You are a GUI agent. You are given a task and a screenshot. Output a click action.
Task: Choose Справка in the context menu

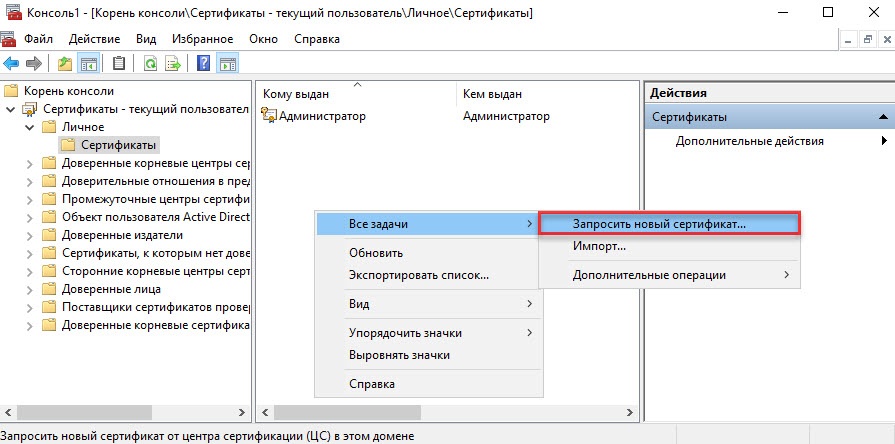[x=428, y=384]
